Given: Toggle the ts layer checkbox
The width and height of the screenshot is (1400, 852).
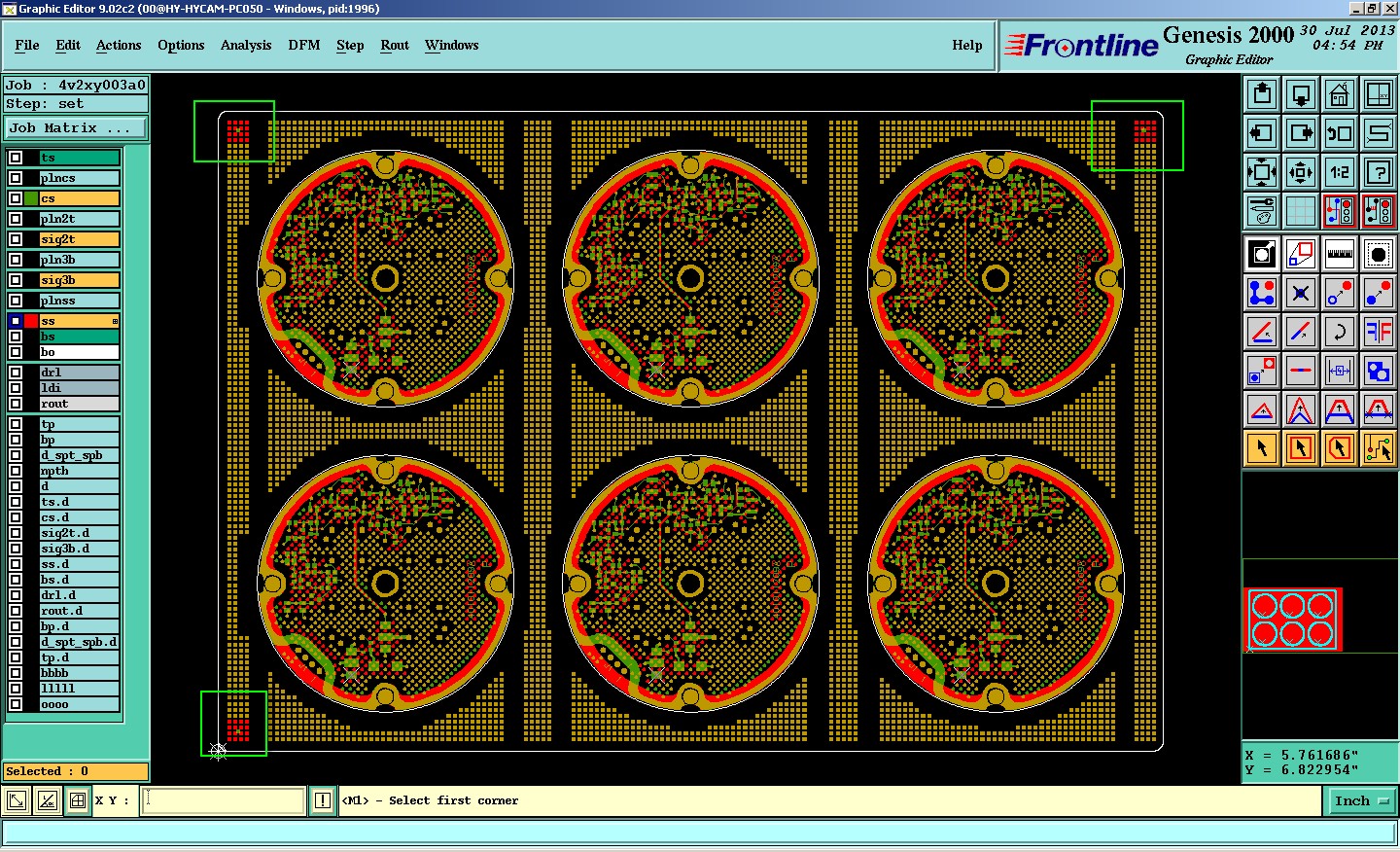Looking at the screenshot, I should (x=16, y=158).
